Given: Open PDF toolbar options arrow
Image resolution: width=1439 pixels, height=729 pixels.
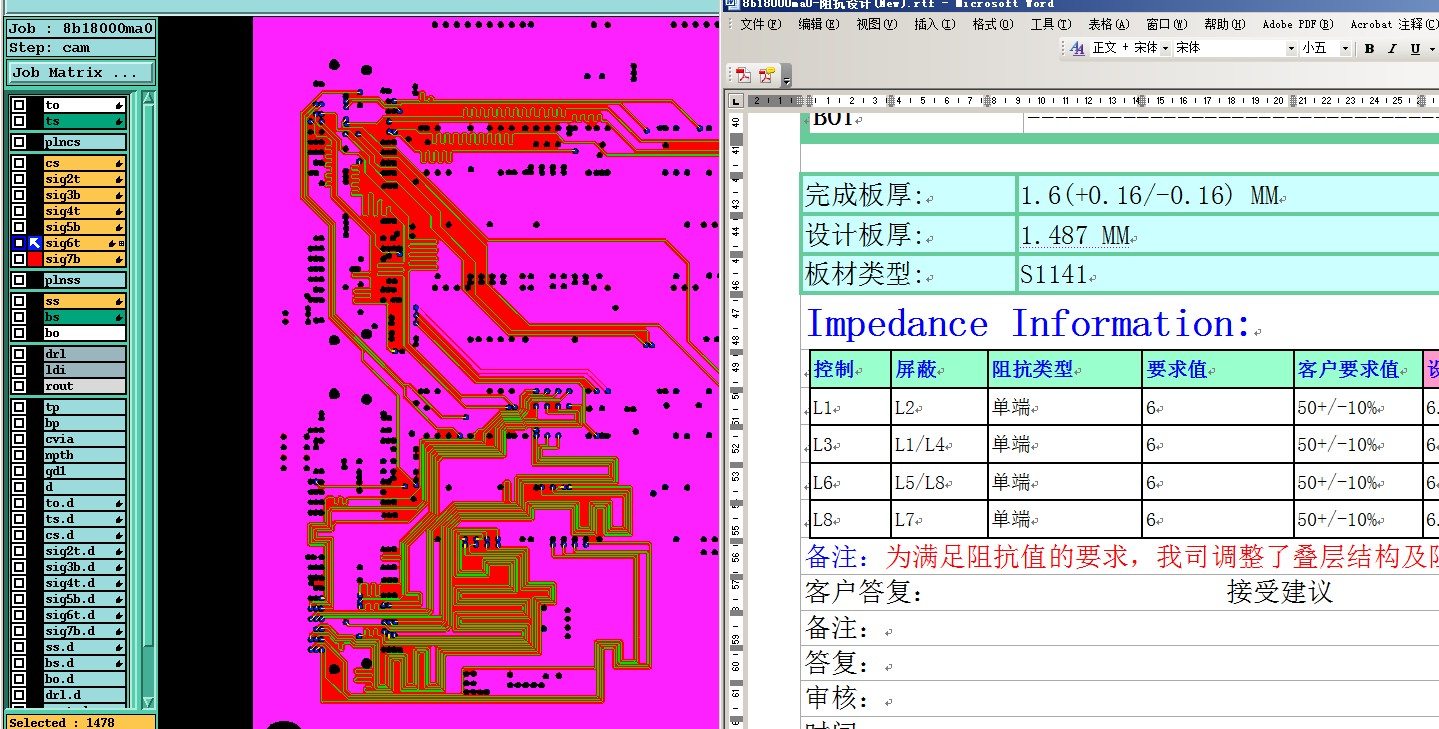Looking at the screenshot, I should click(x=787, y=77).
